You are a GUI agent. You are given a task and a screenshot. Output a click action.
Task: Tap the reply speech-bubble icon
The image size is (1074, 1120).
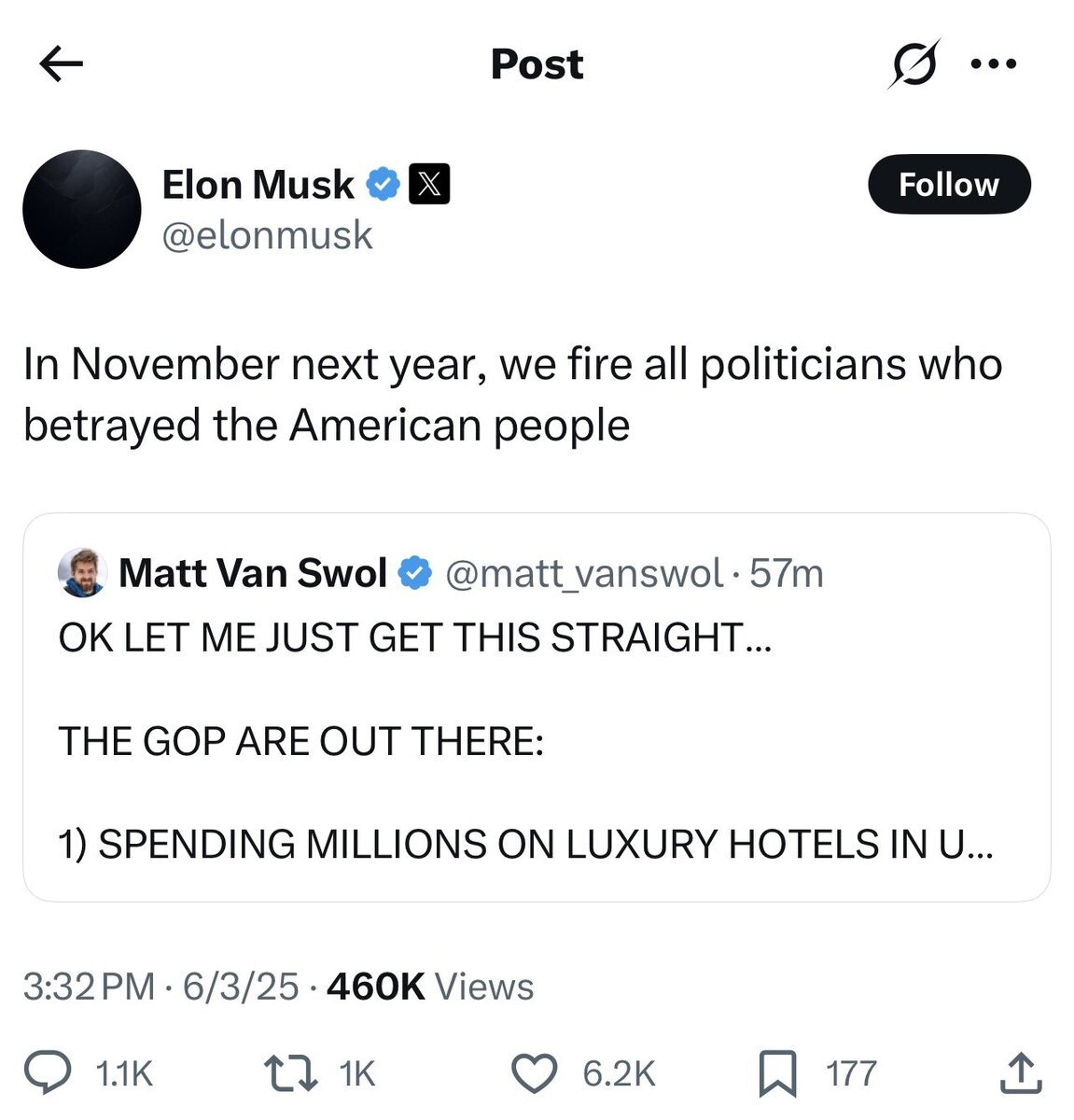48,1072
